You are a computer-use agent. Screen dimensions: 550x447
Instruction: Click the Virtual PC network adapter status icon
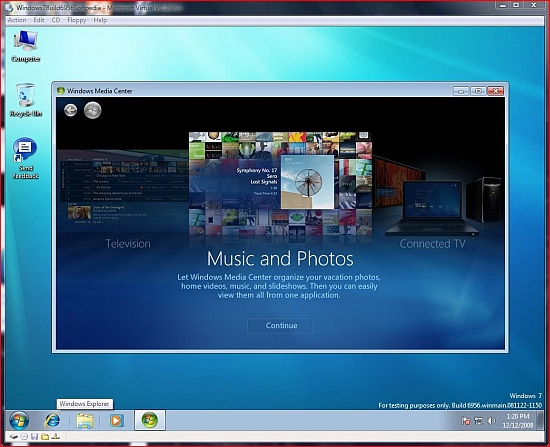56,436
